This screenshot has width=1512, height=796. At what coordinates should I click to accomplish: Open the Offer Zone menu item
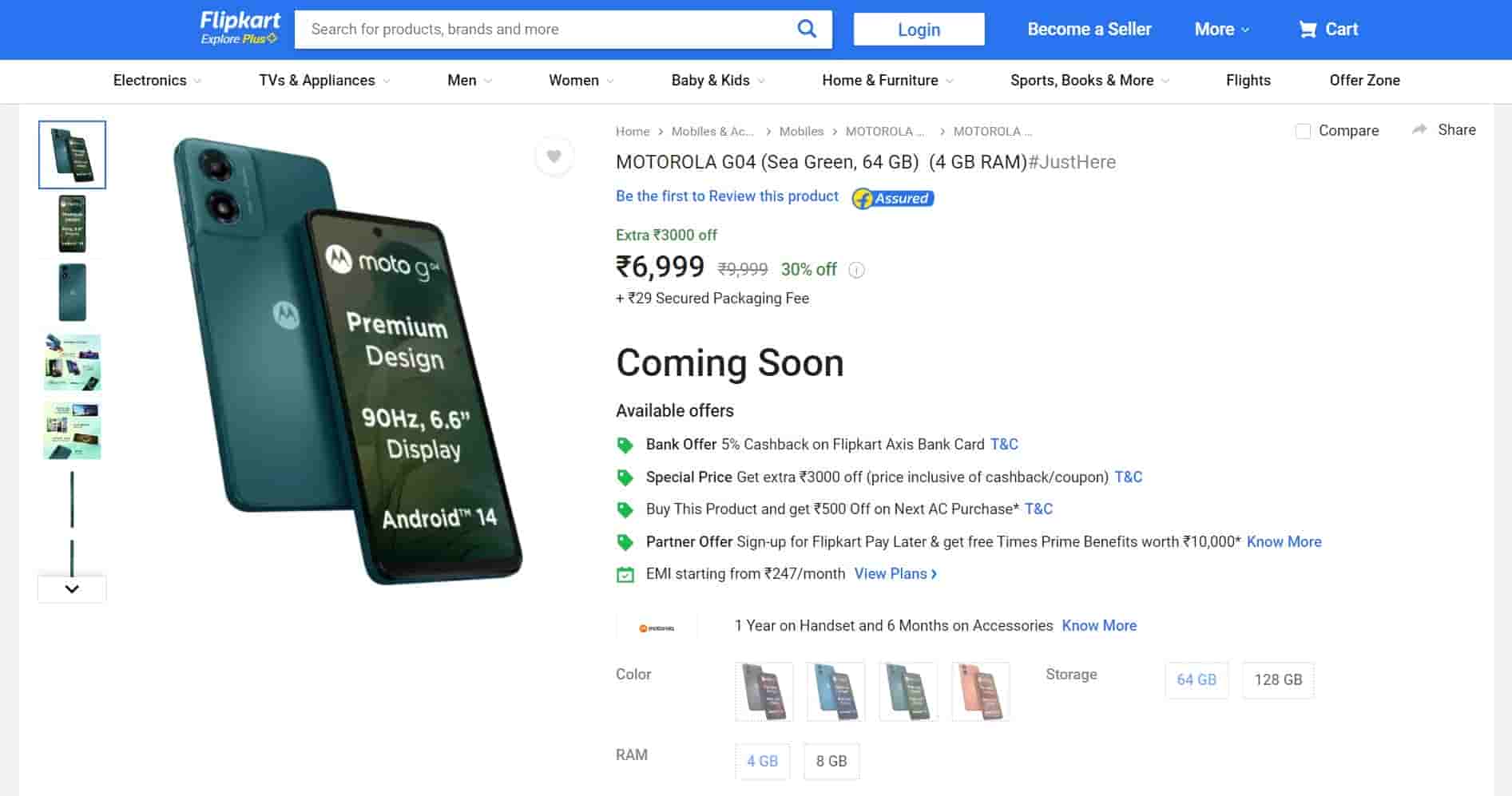[x=1364, y=81]
